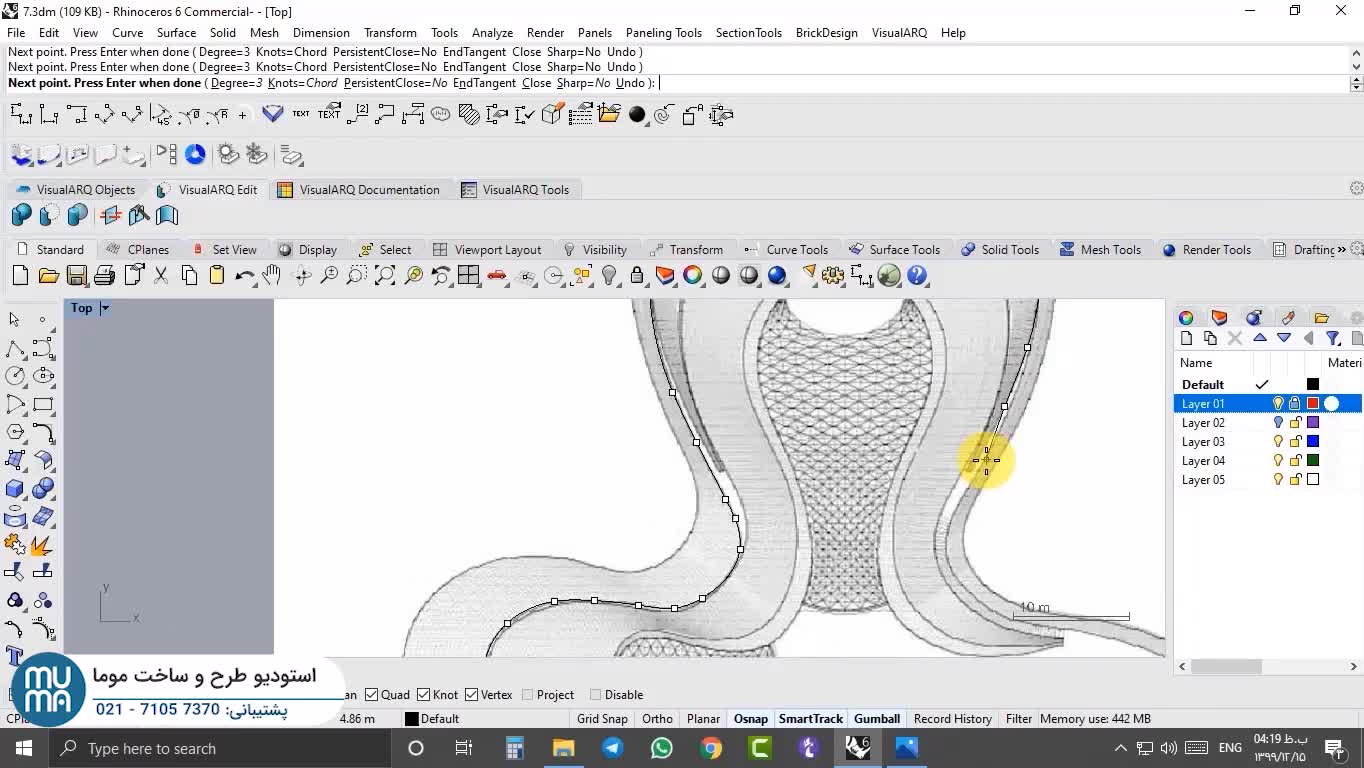Switch to the Curve Tools tab
1364x768 pixels.
click(796, 250)
